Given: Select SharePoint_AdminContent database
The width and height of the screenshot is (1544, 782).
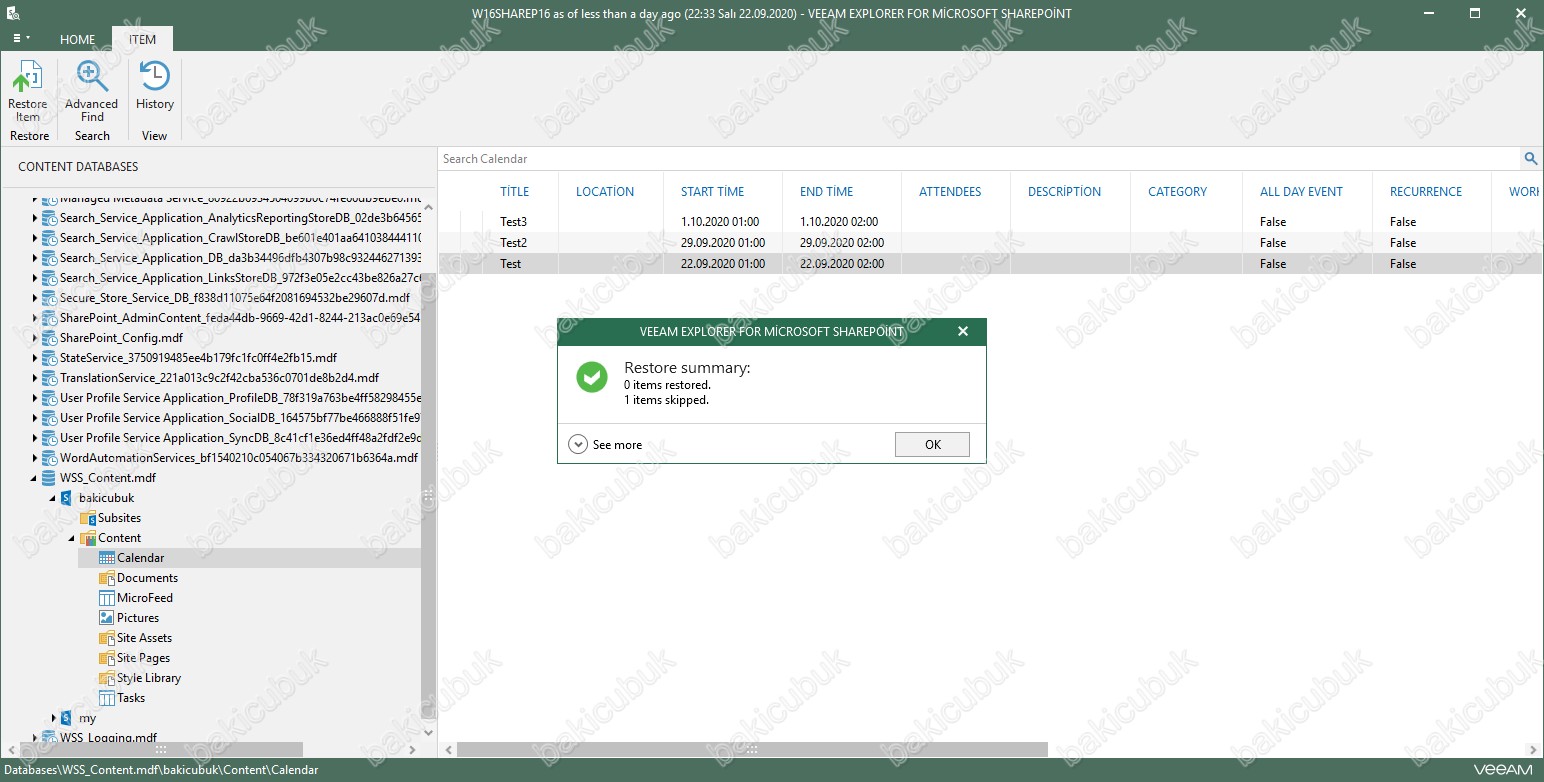Looking at the screenshot, I should click(239, 318).
